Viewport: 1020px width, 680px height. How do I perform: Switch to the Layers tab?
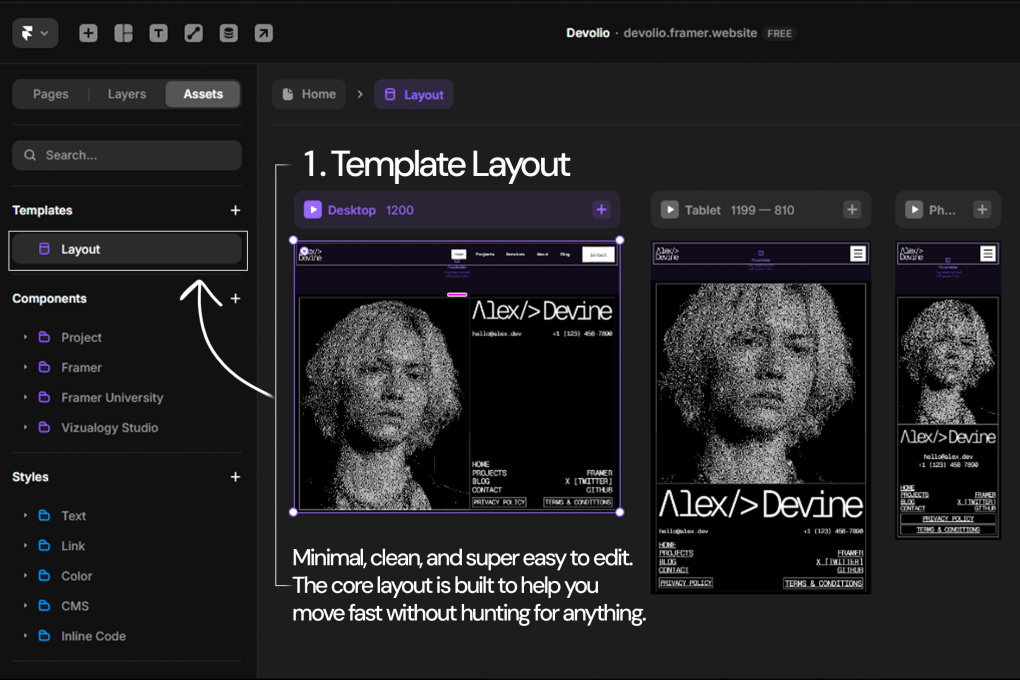[x=127, y=94]
